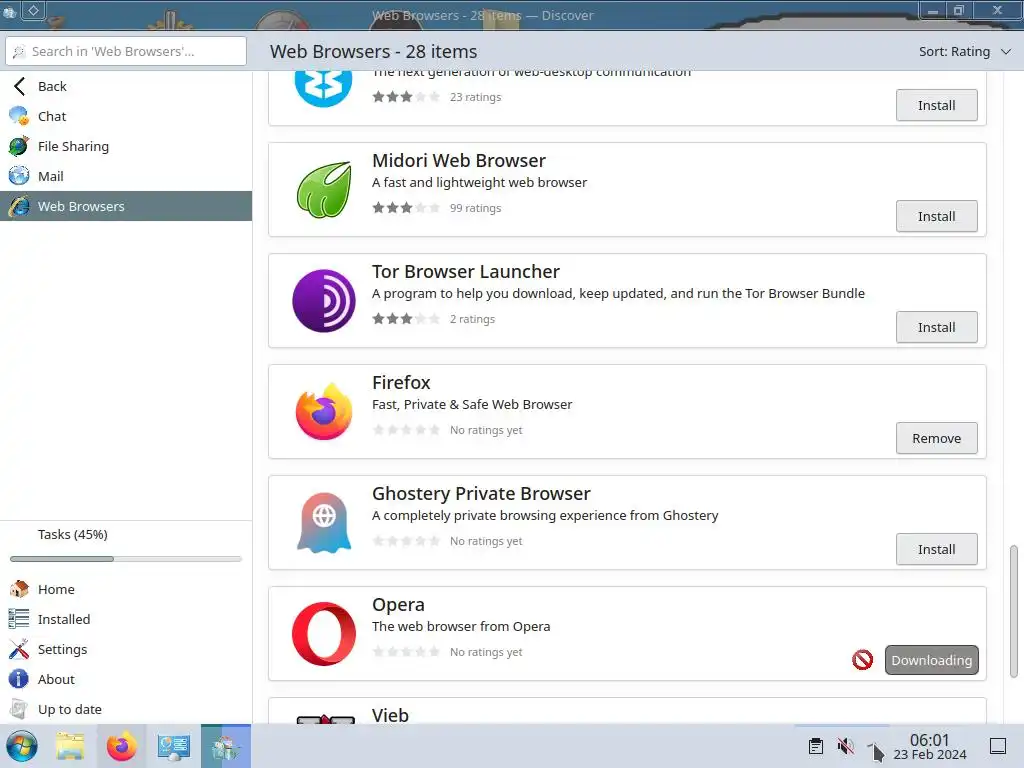Click the 'Firefox' title text

click(401, 383)
